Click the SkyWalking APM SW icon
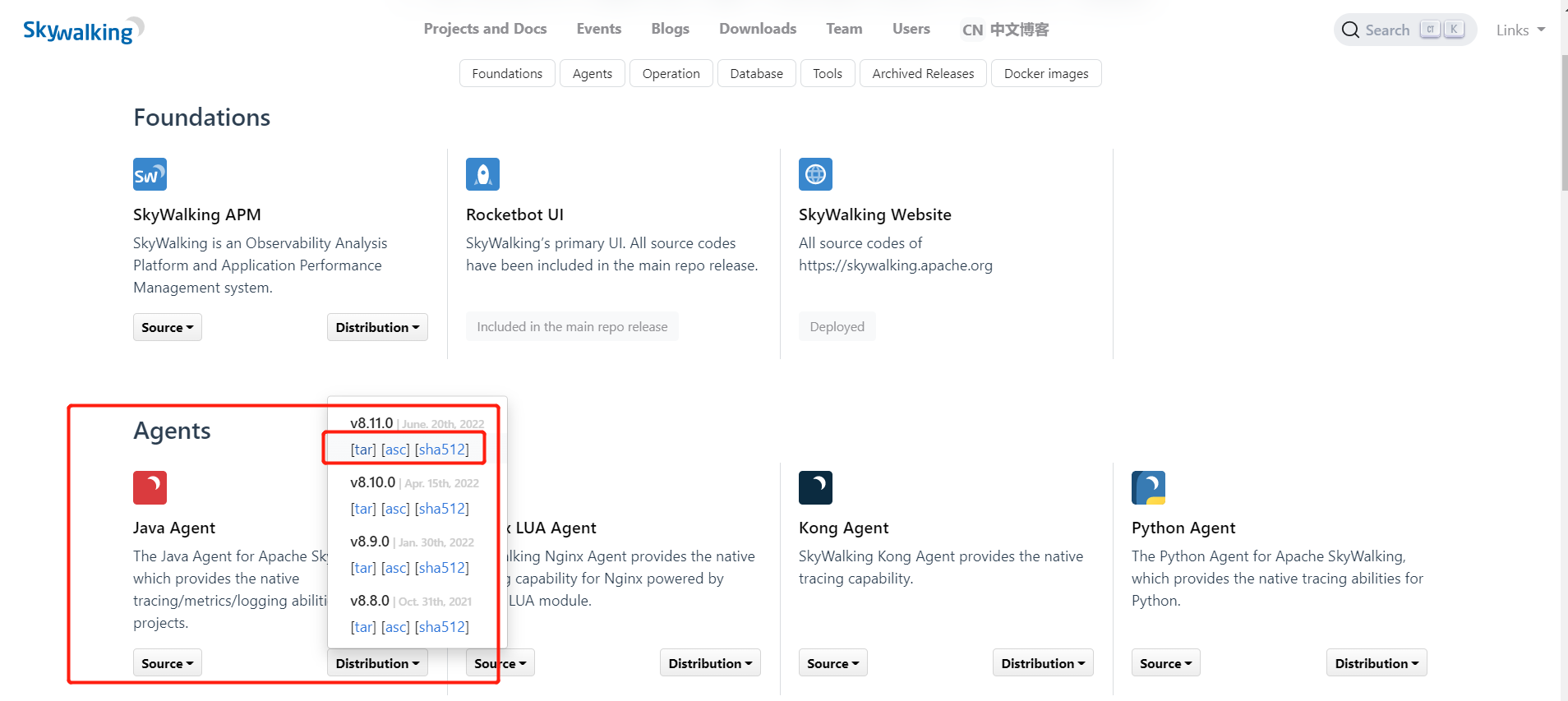Screen dimensions: 1568x701 [x=150, y=174]
